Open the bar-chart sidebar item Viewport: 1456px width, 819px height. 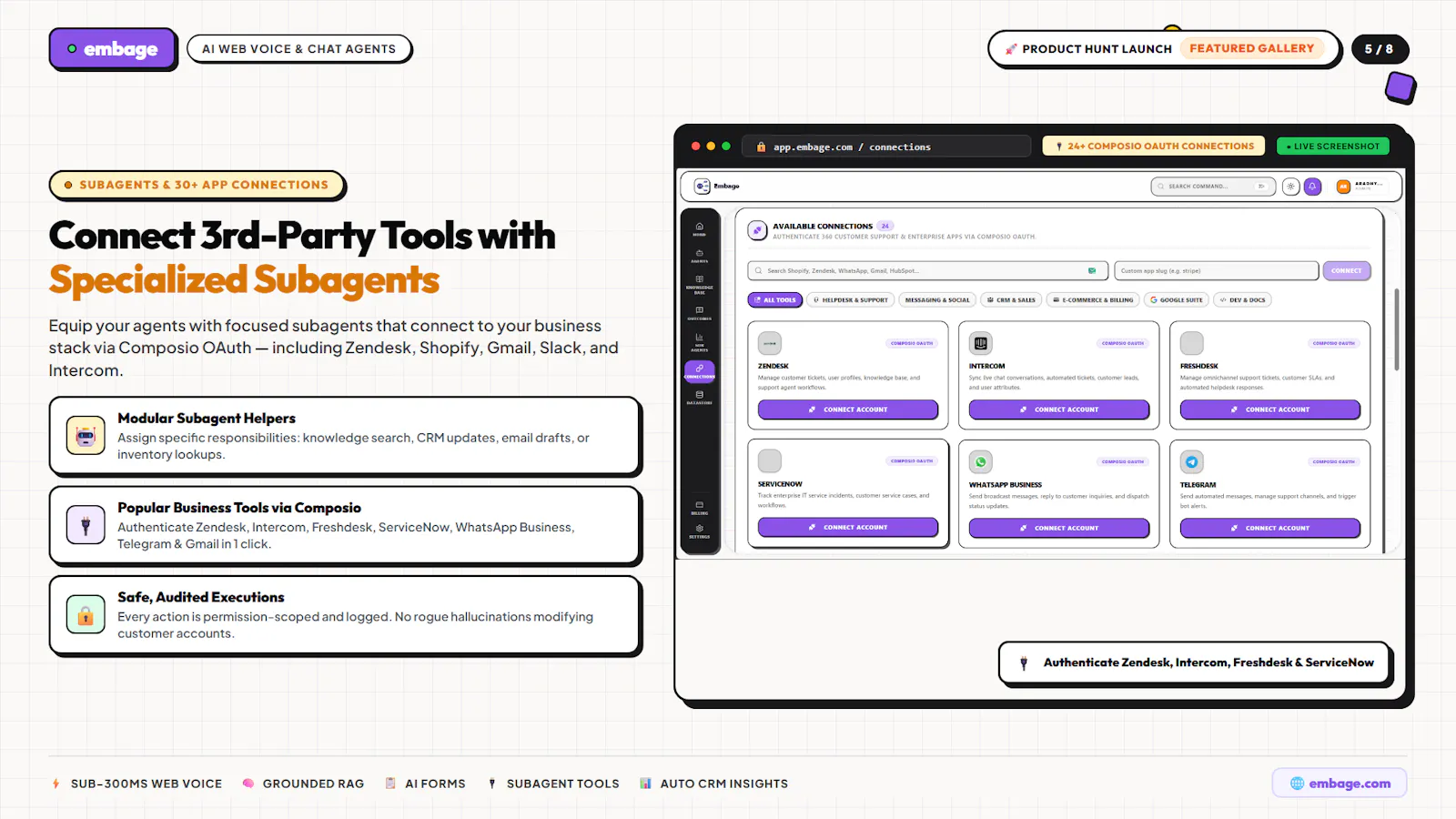[699, 342]
